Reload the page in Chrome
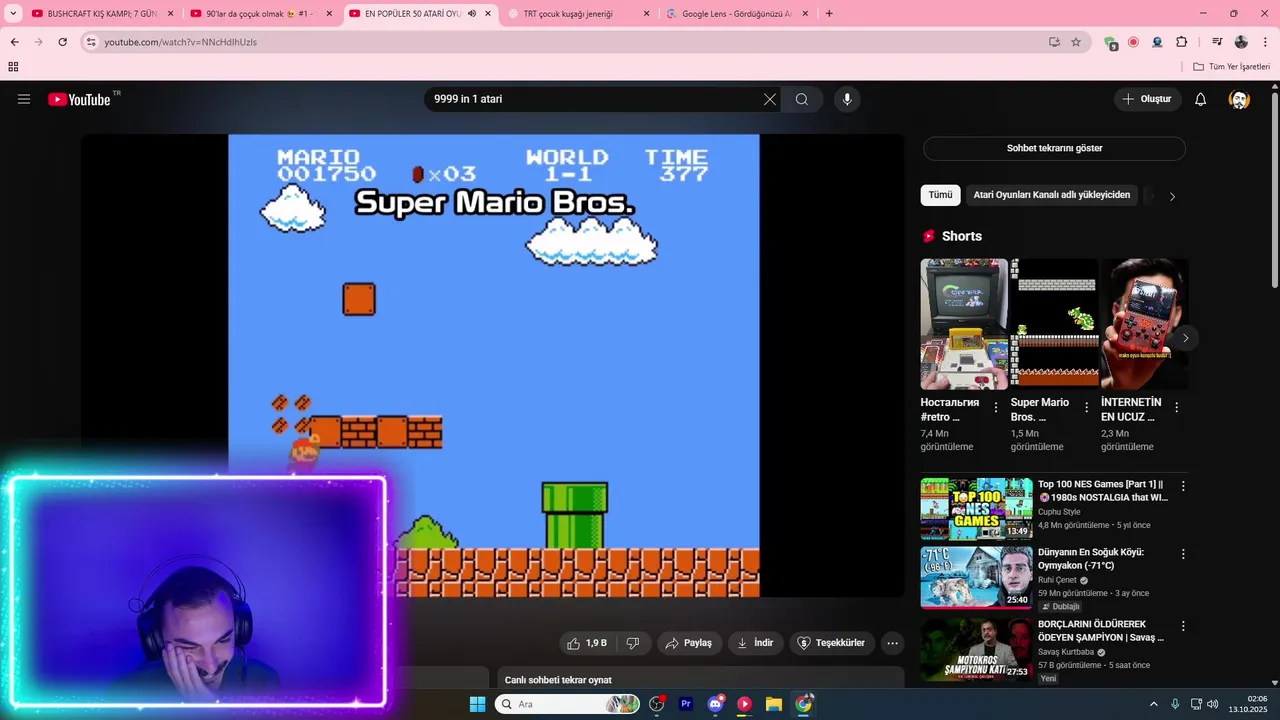Screen dimensions: 1280x720 (x=62, y=42)
